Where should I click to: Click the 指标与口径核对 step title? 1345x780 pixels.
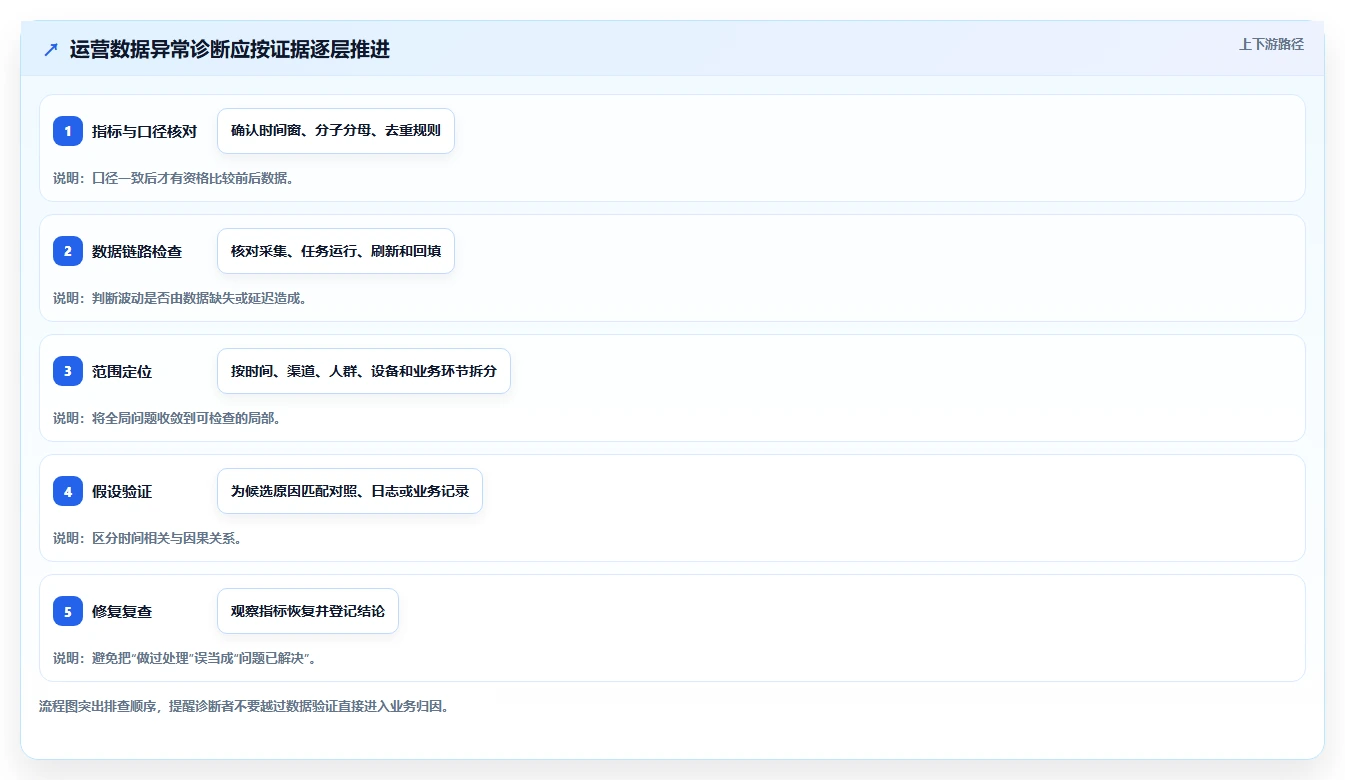pyautogui.click(x=144, y=131)
